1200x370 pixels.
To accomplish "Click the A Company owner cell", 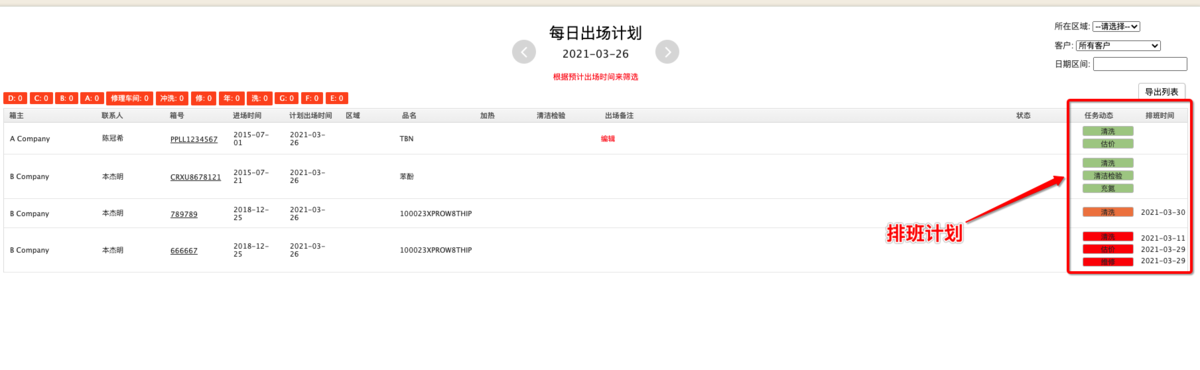I will pyautogui.click(x=30, y=139).
